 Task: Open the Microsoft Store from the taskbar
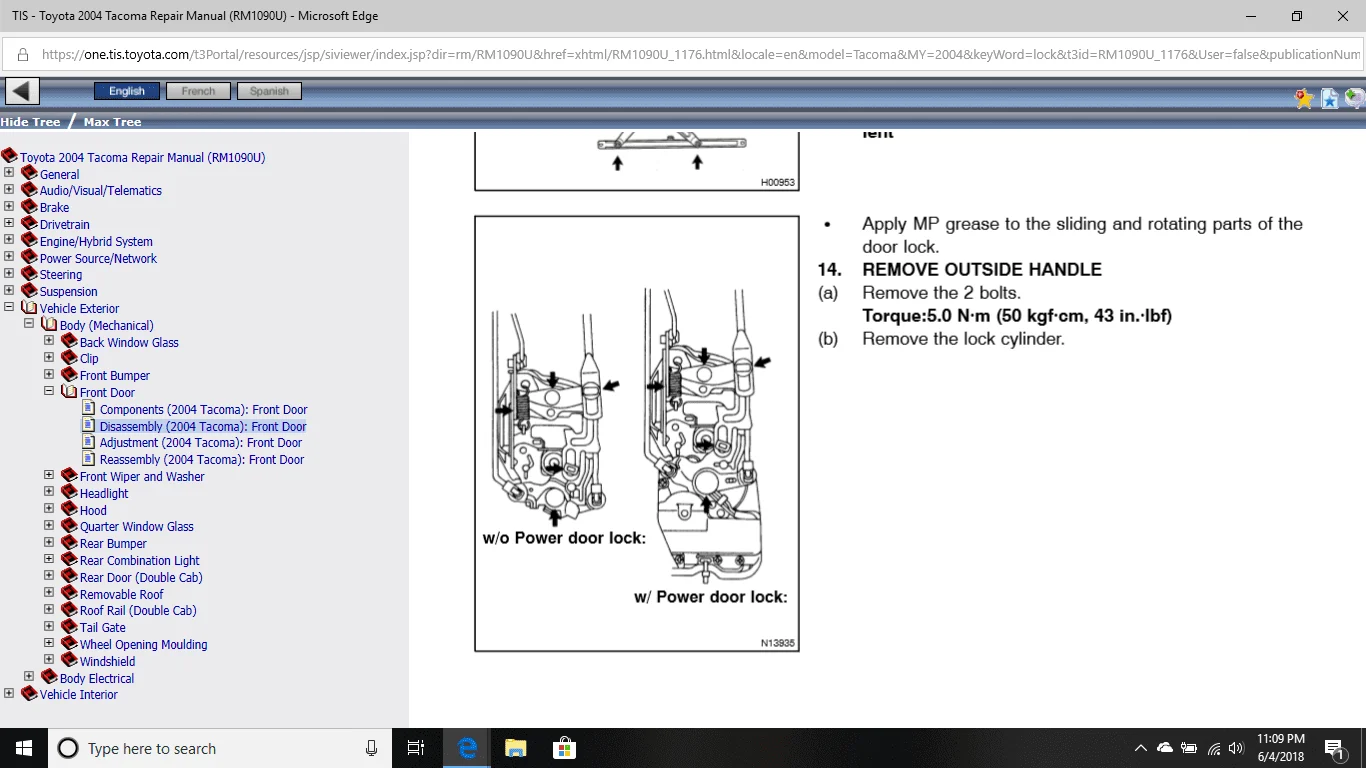(564, 748)
